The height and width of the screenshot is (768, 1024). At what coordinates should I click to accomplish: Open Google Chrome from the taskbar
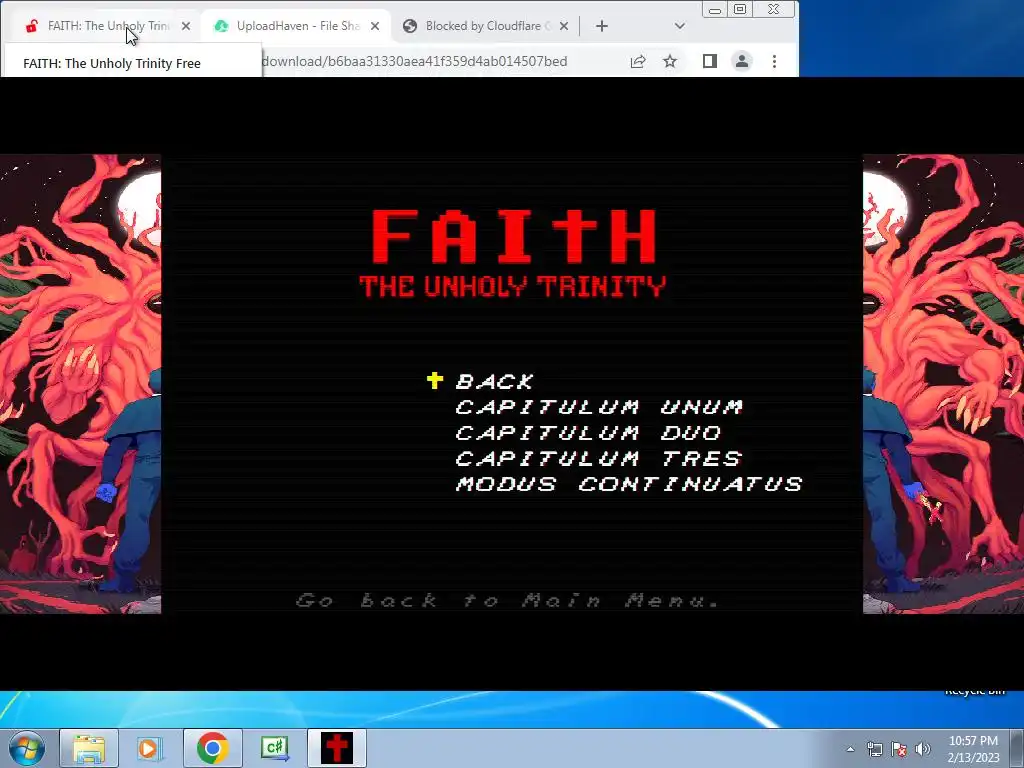(212, 748)
